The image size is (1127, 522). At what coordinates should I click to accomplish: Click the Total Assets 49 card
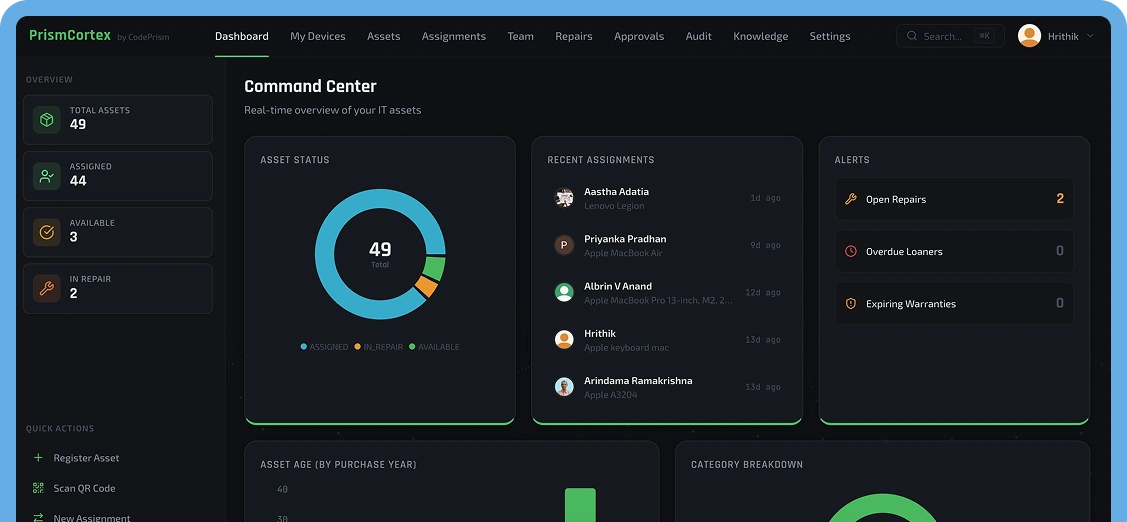[x=118, y=119]
